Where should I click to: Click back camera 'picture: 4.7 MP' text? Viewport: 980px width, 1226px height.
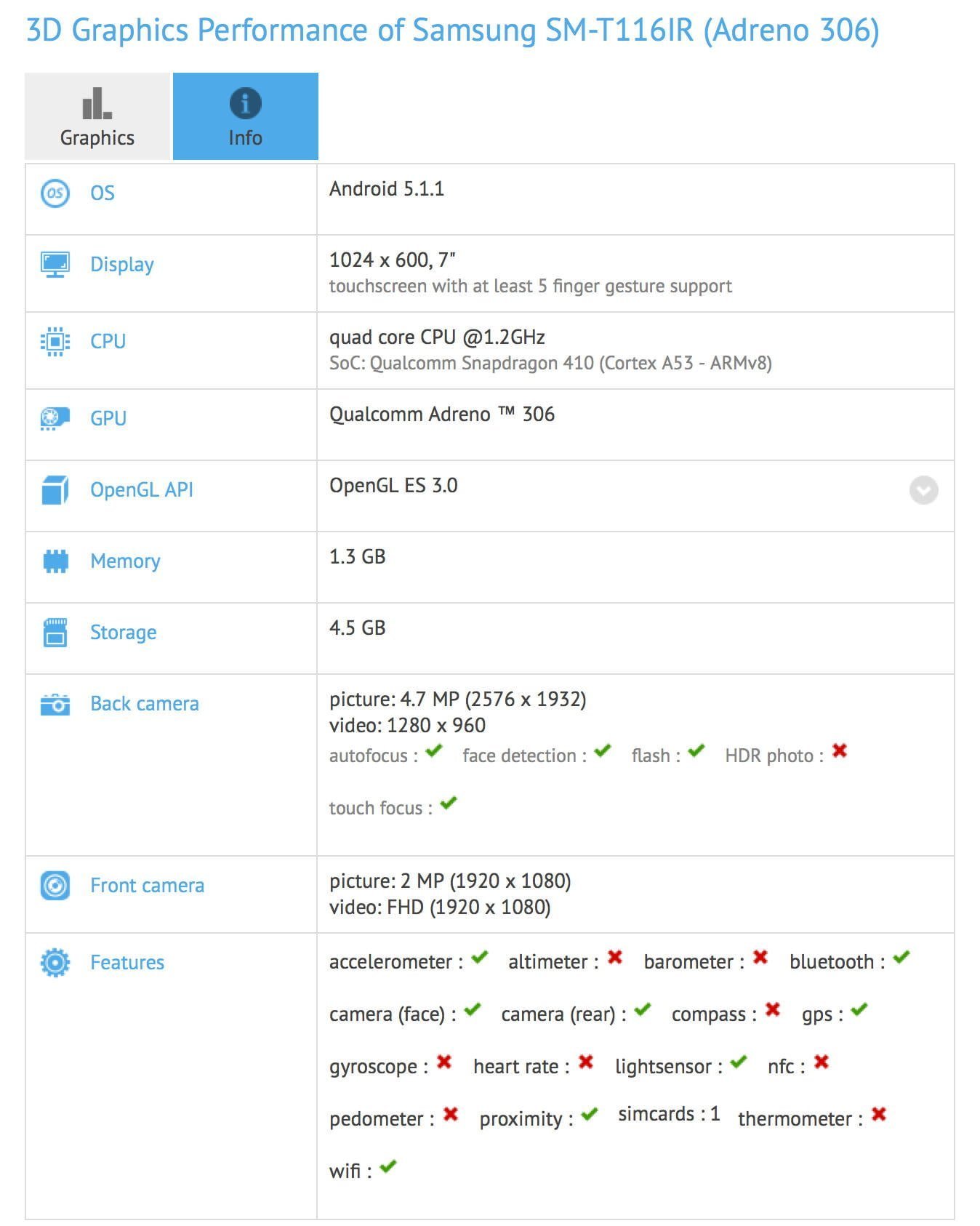tap(458, 700)
